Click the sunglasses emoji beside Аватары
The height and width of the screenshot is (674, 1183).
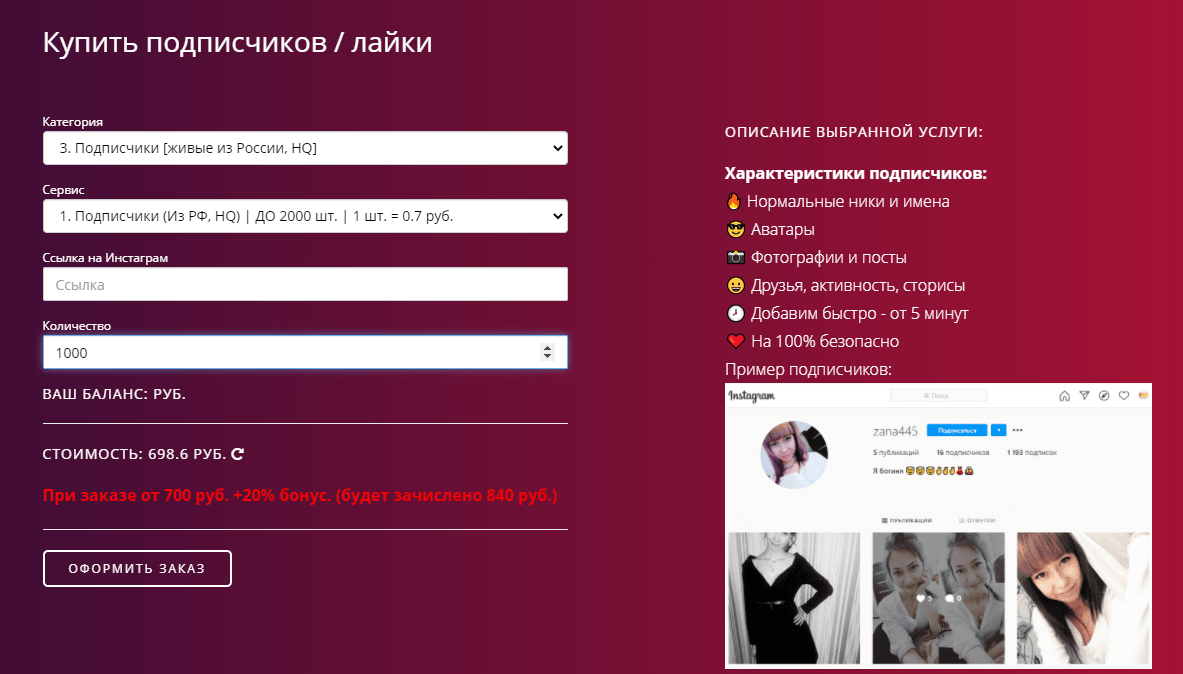pyautogui.click(x=736, y=229)
